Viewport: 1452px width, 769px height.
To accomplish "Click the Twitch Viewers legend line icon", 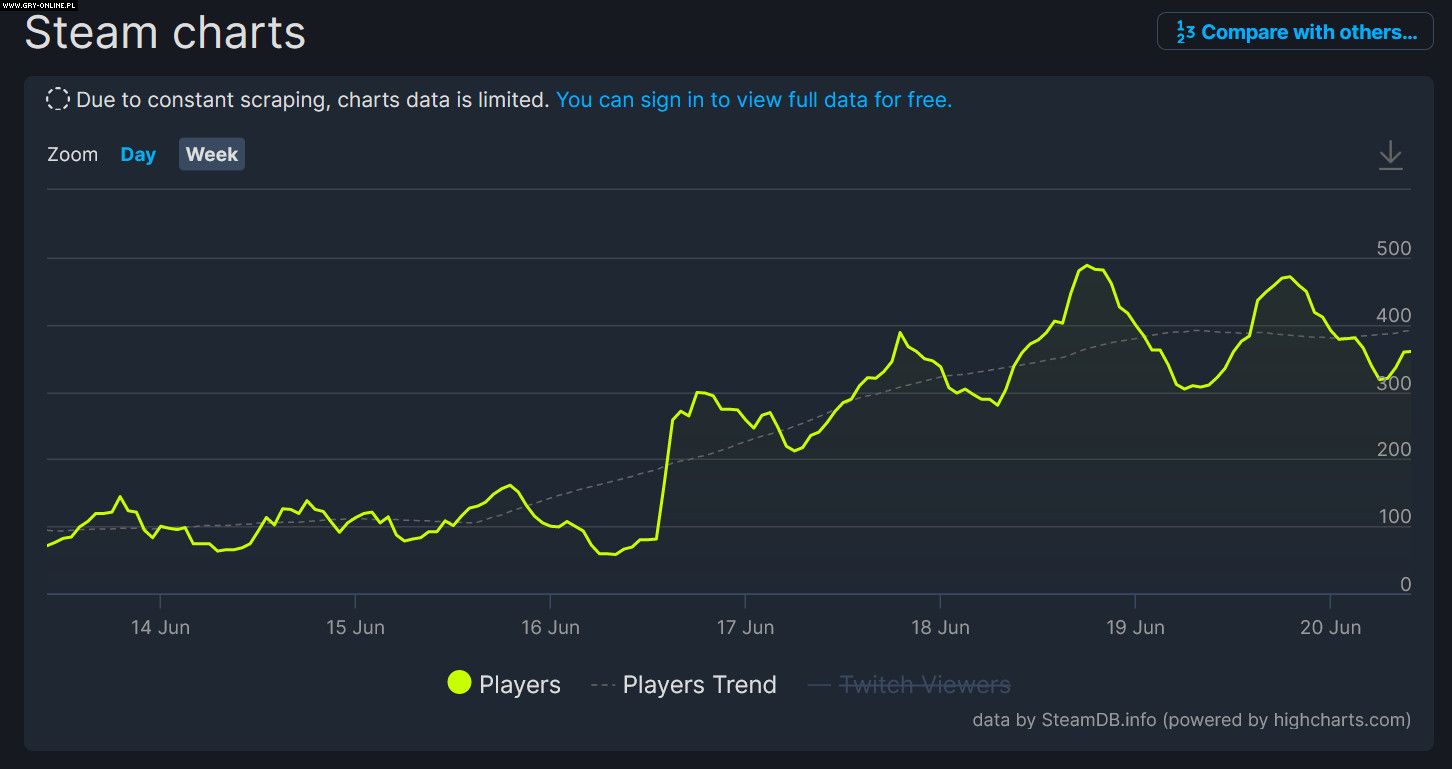I will (x=820, y=685).
